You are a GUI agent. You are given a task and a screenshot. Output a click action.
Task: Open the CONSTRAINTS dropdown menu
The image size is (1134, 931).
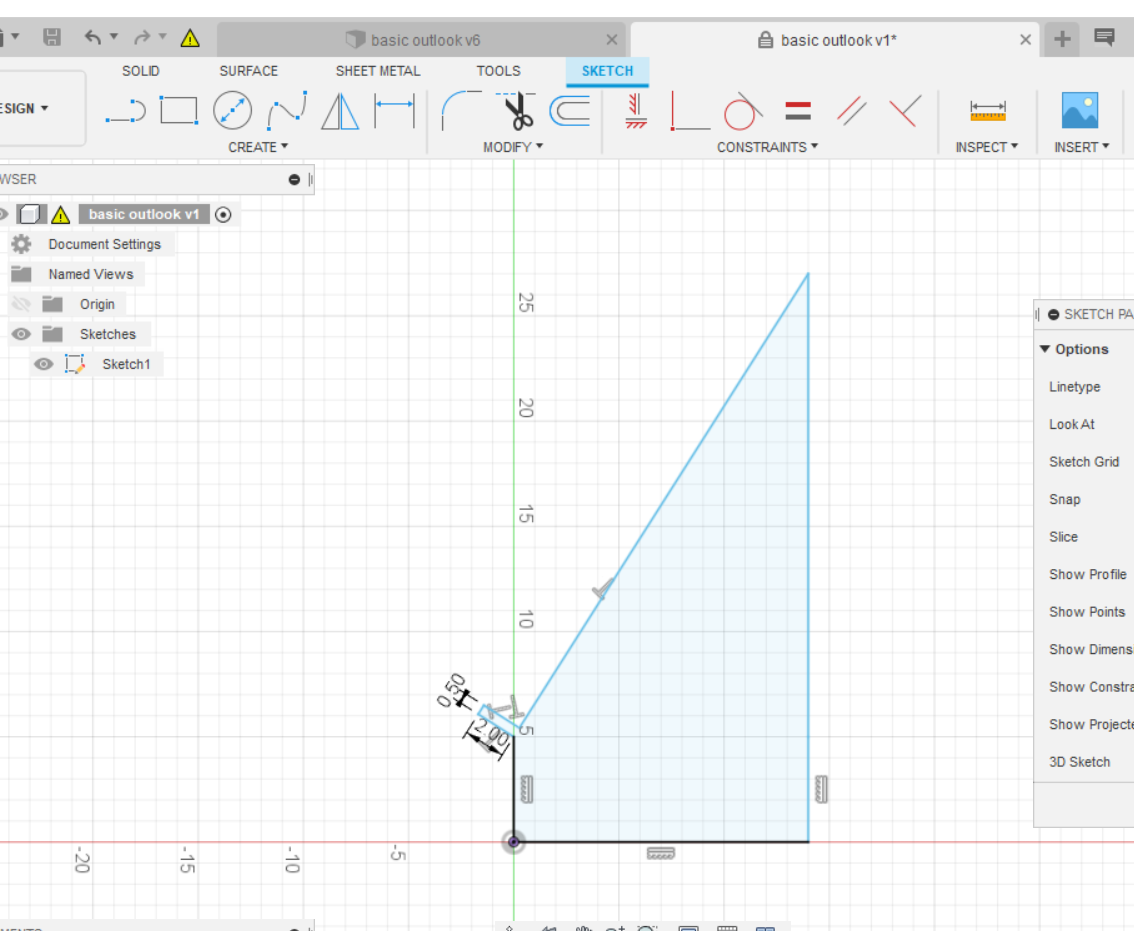767,147
